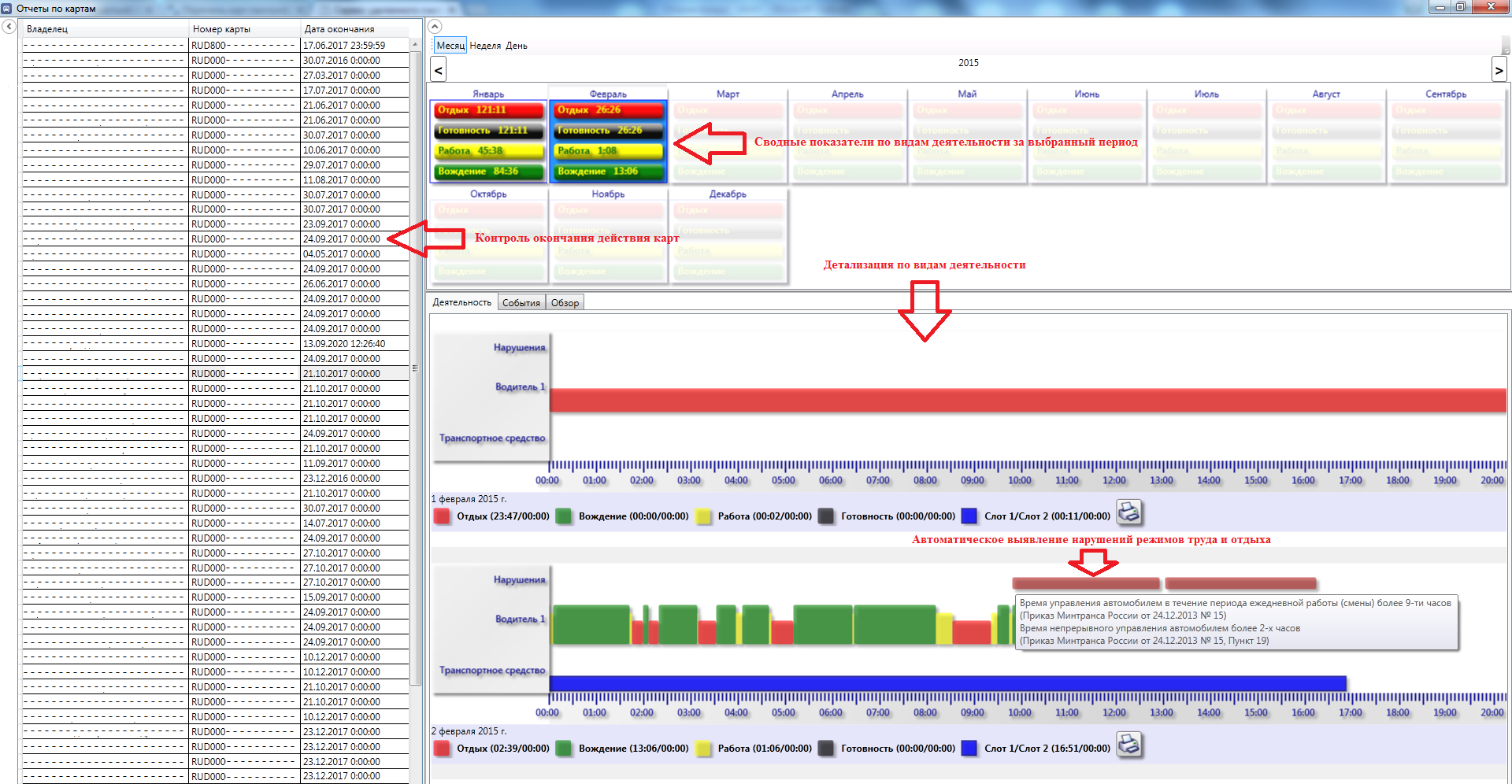Click the Отчеты по картам window icon

(x=7, y=9)
